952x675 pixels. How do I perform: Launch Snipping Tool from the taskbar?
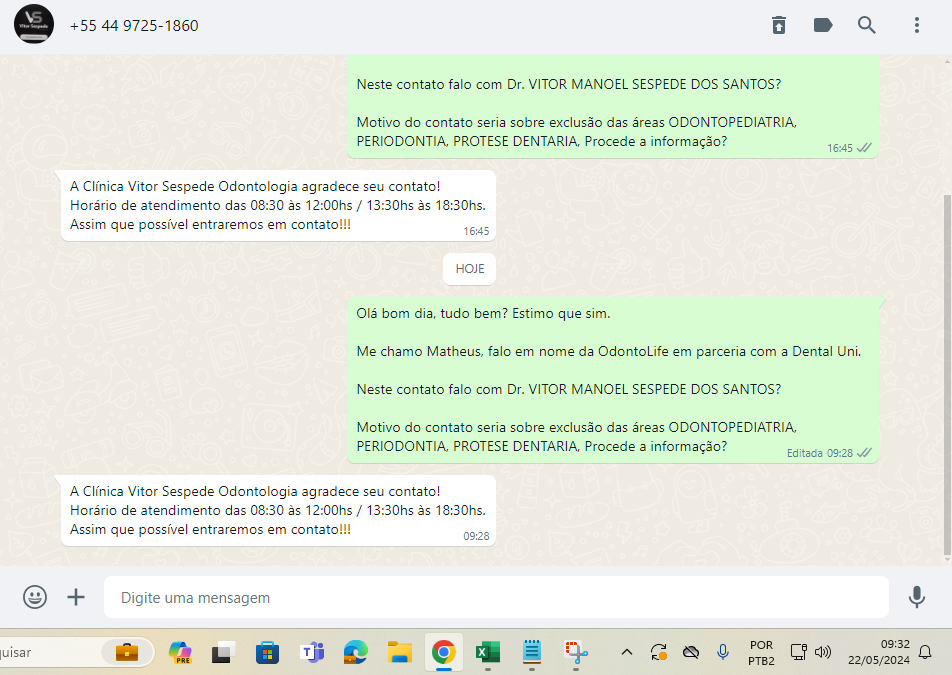(575, 652)
